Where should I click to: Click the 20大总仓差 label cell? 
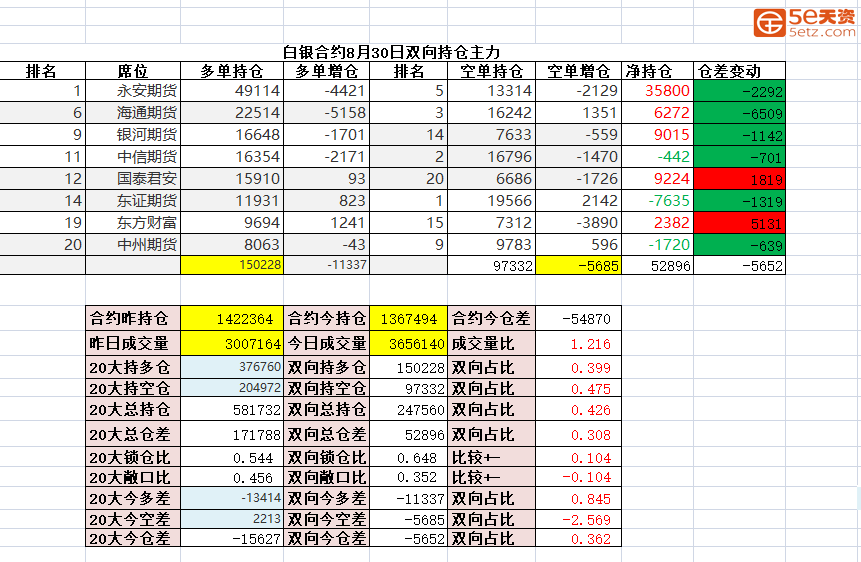click(x=133, y=434)
